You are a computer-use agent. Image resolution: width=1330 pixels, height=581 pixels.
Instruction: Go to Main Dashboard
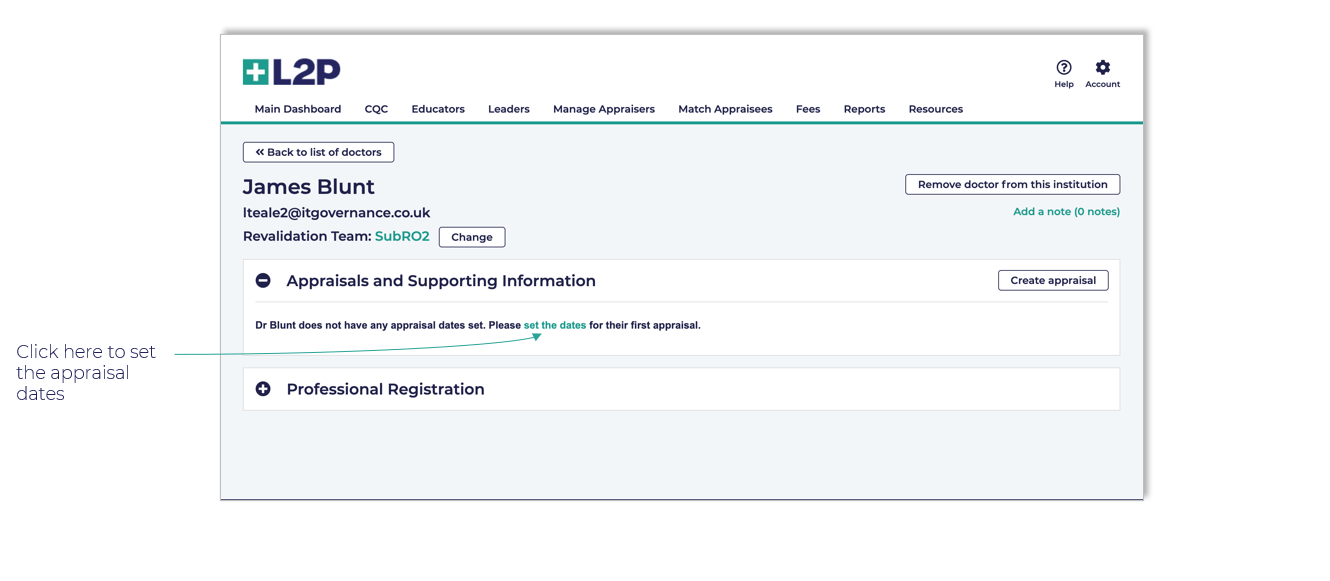pyautogui.click(x=297, y=109)
